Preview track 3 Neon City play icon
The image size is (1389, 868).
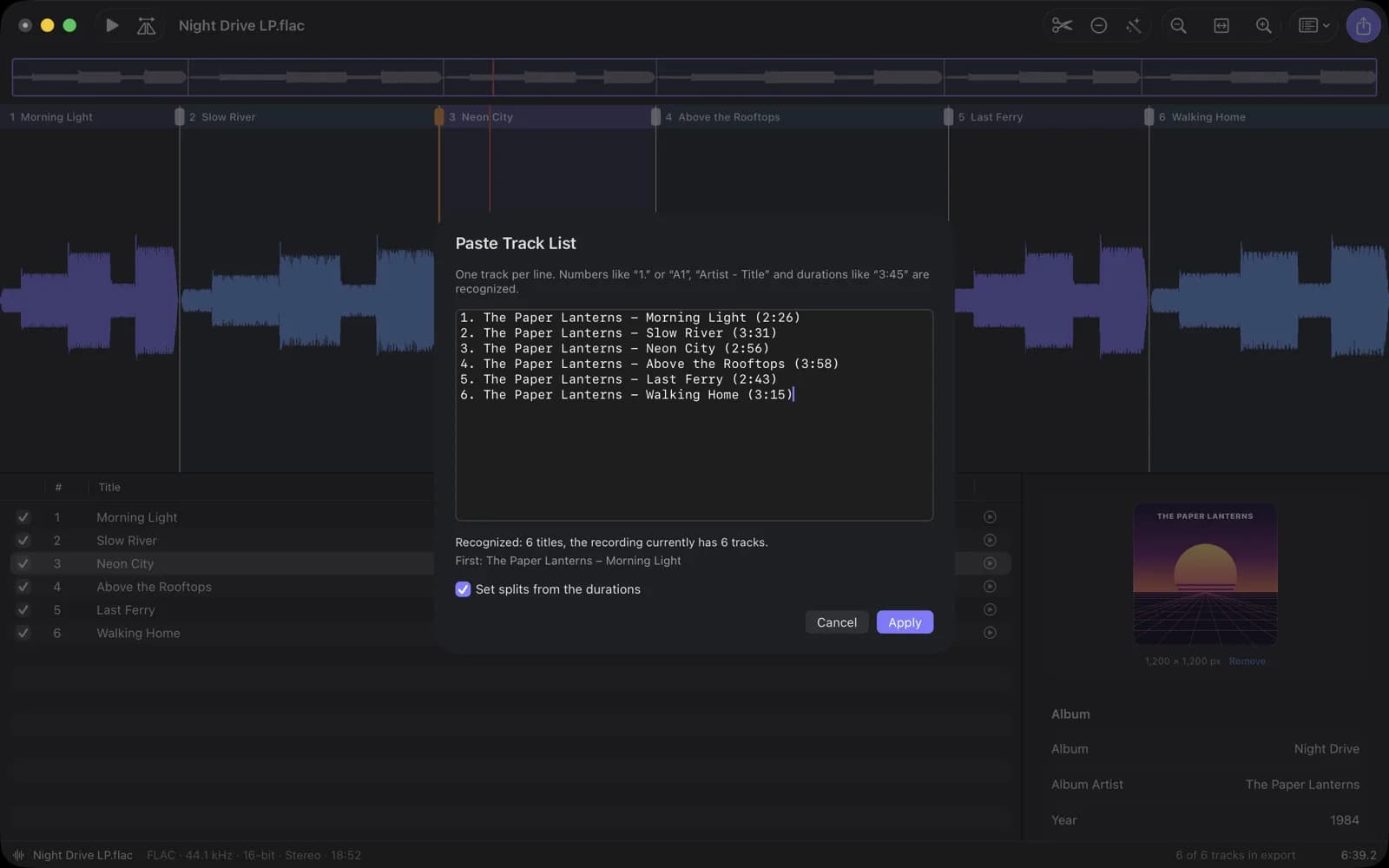[990, 563]
